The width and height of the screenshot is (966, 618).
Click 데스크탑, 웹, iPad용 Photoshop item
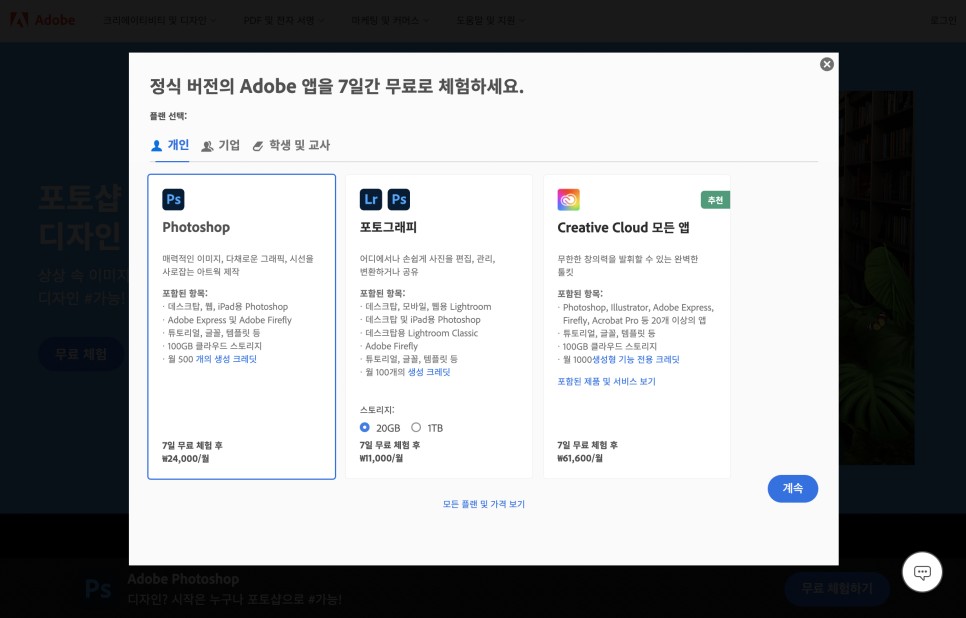pos(227,306)
